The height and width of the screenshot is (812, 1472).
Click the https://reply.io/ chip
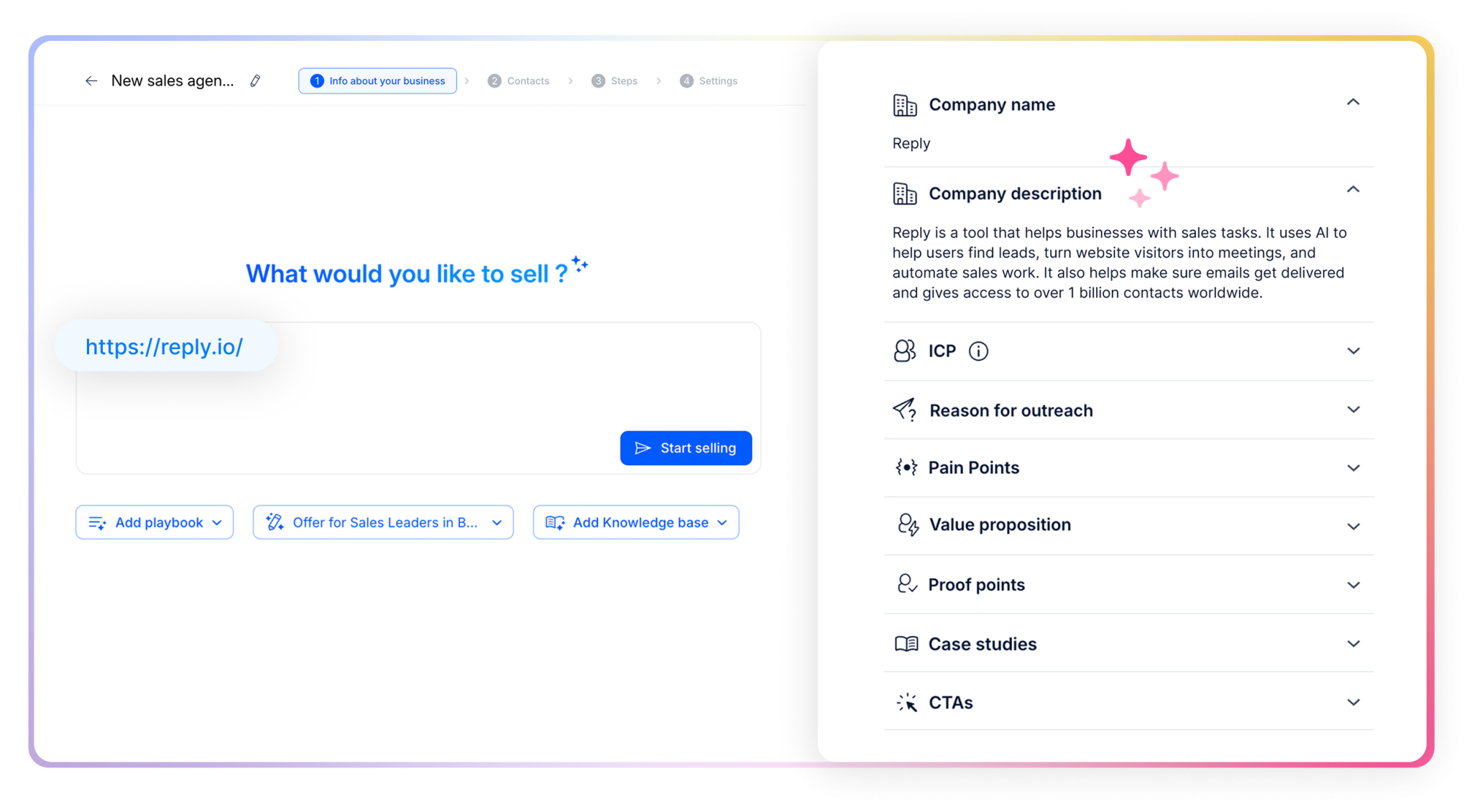click(x=165, y=346)
